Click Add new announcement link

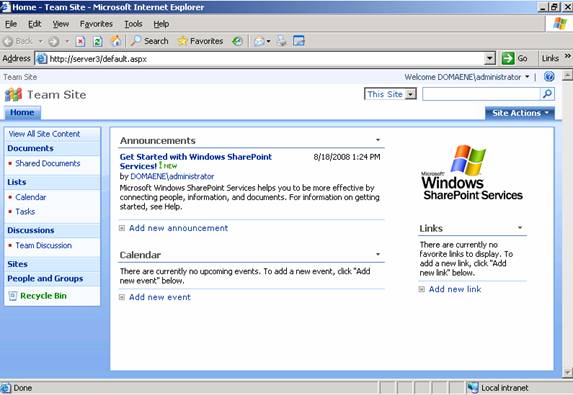[178, 228]
